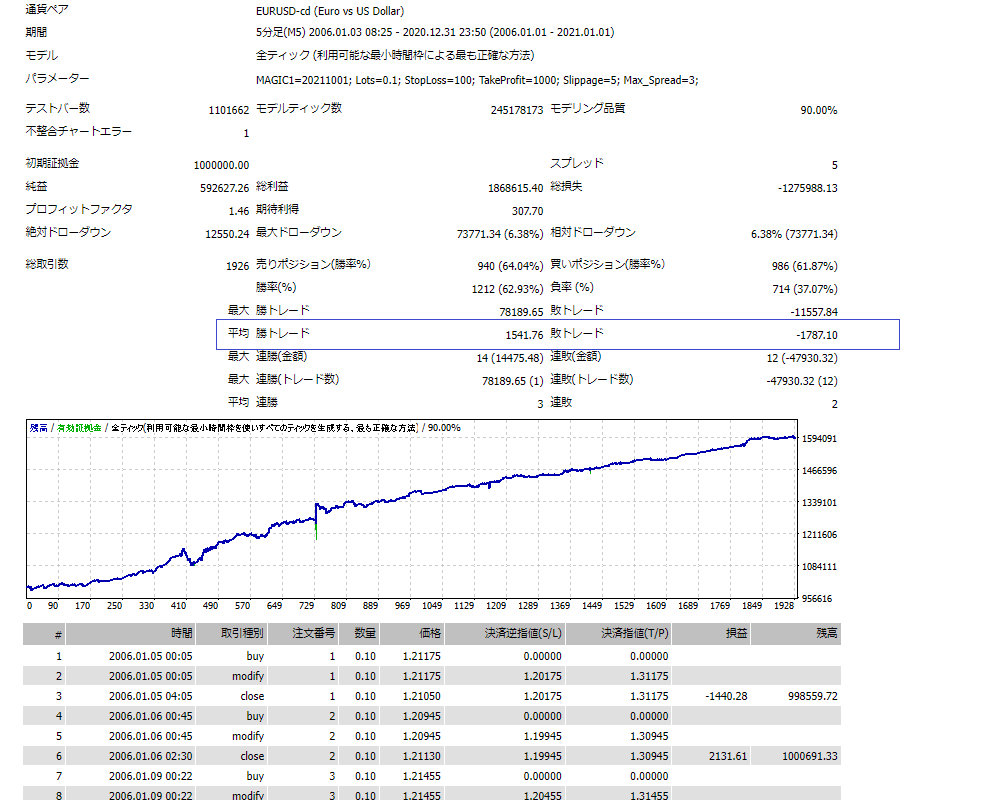
Task: Select profit factor value '1.46'
Action: click(x=239, y=211)
